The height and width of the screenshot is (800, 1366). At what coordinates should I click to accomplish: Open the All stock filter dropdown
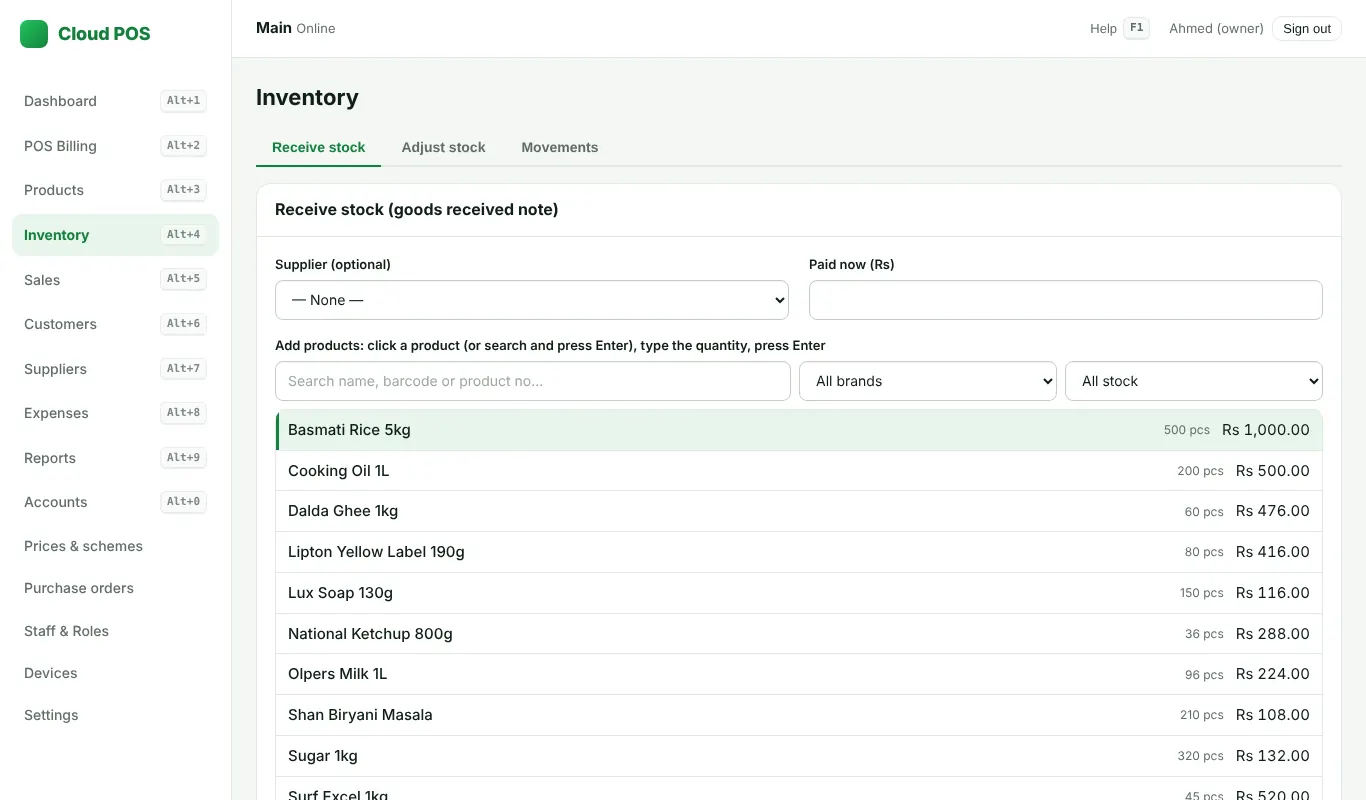click(x=1194, y=381)
